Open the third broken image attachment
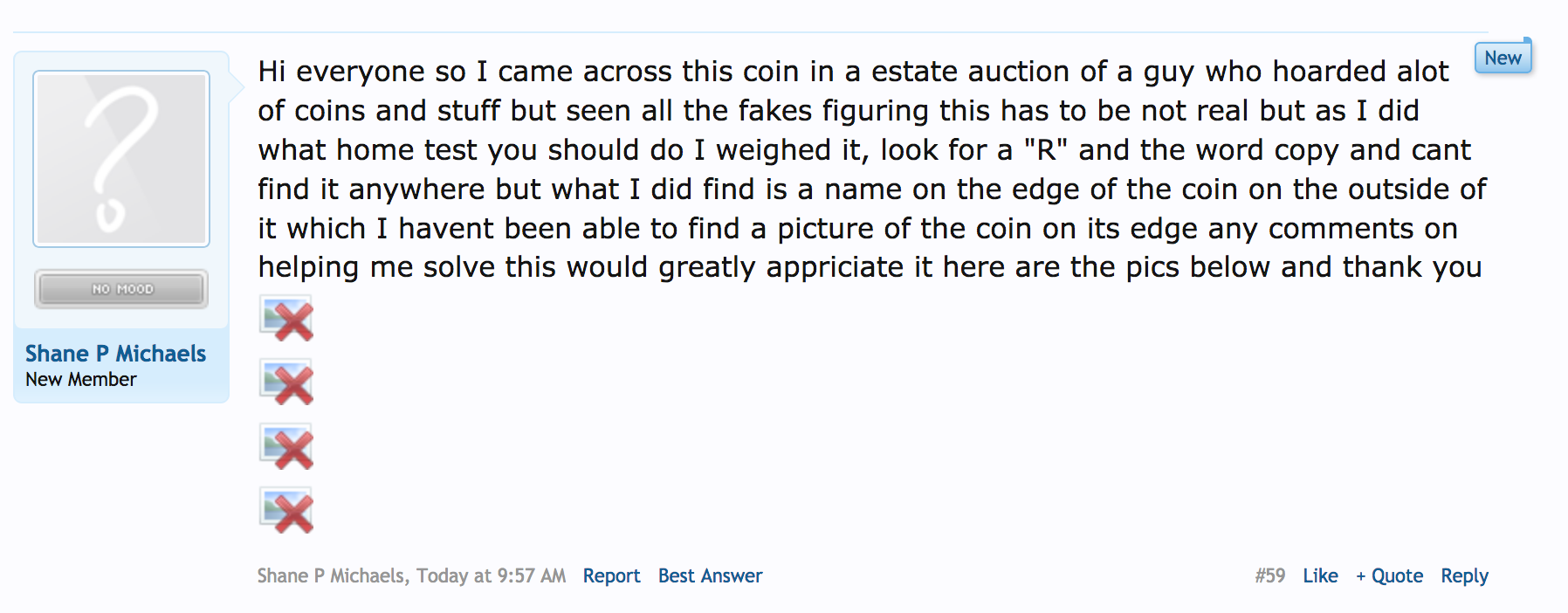The height and width of the screenshot is (613, 1568). point(286,447)
